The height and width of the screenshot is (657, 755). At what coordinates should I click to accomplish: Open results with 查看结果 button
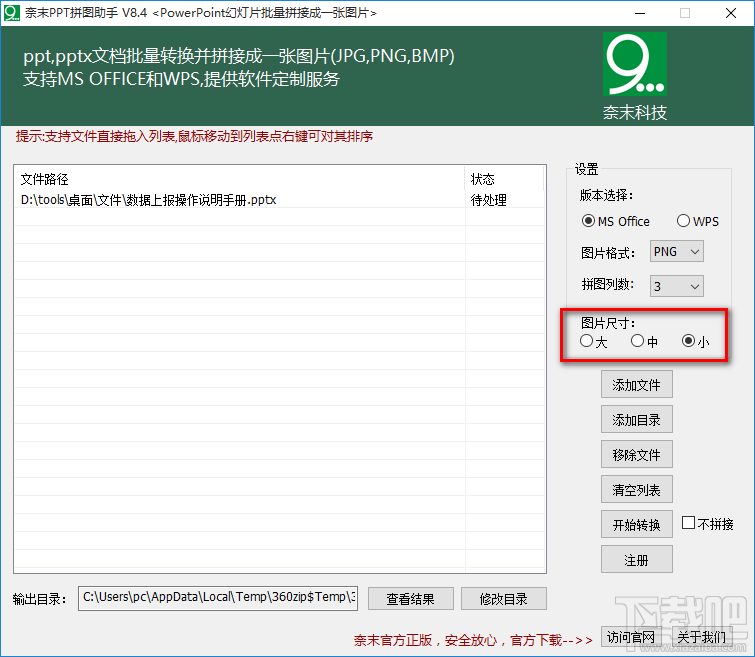click(x=411, y=599)
